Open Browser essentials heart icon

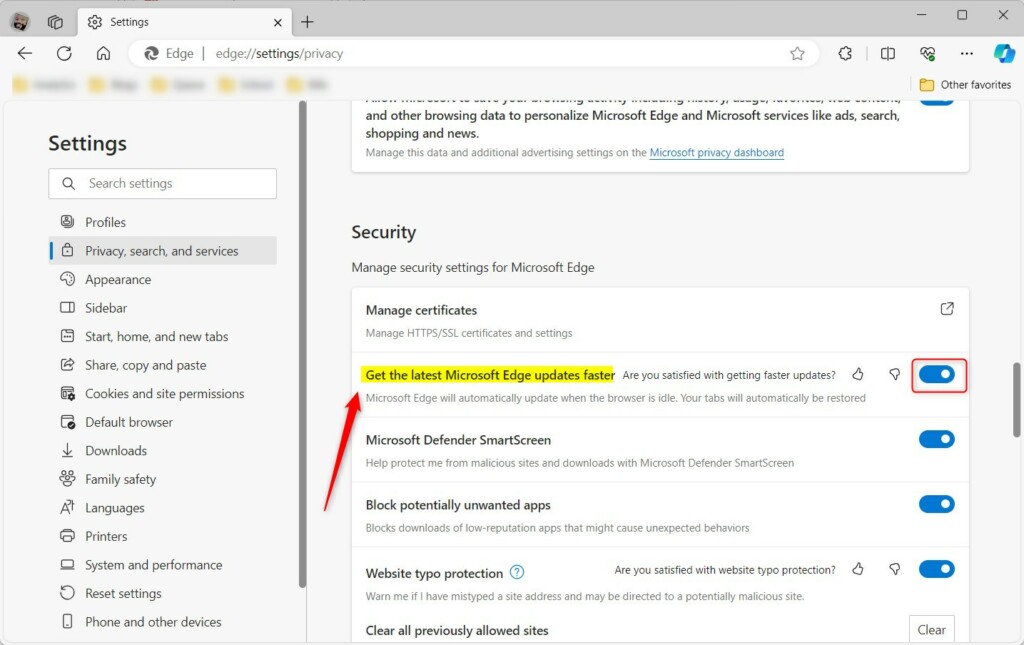tap(927, 54)
